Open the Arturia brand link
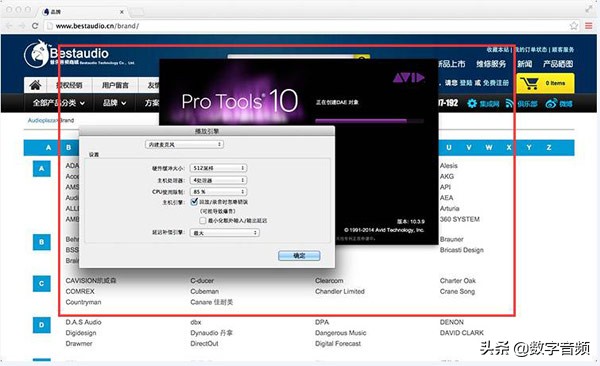600x366 pixels. click(449, 209)
